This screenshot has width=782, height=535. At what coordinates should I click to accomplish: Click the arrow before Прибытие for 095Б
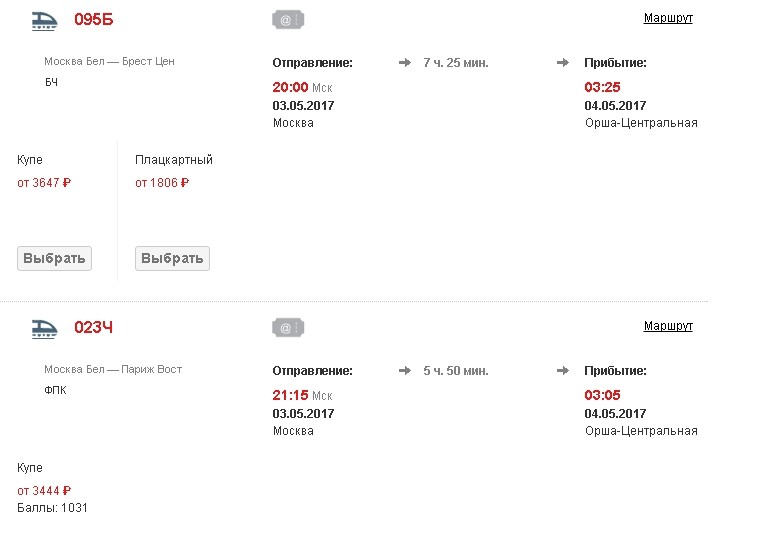[x=563, y=63]
